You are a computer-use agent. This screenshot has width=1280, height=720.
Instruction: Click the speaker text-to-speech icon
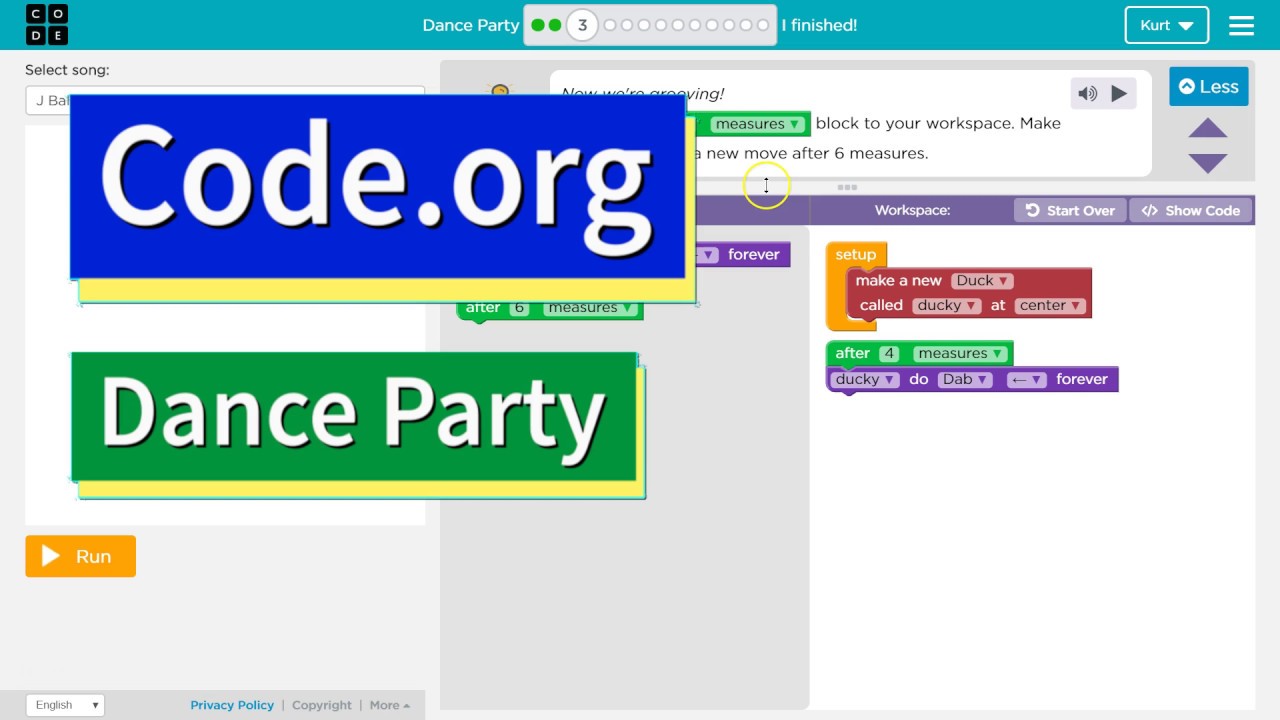coord(1087,94)
